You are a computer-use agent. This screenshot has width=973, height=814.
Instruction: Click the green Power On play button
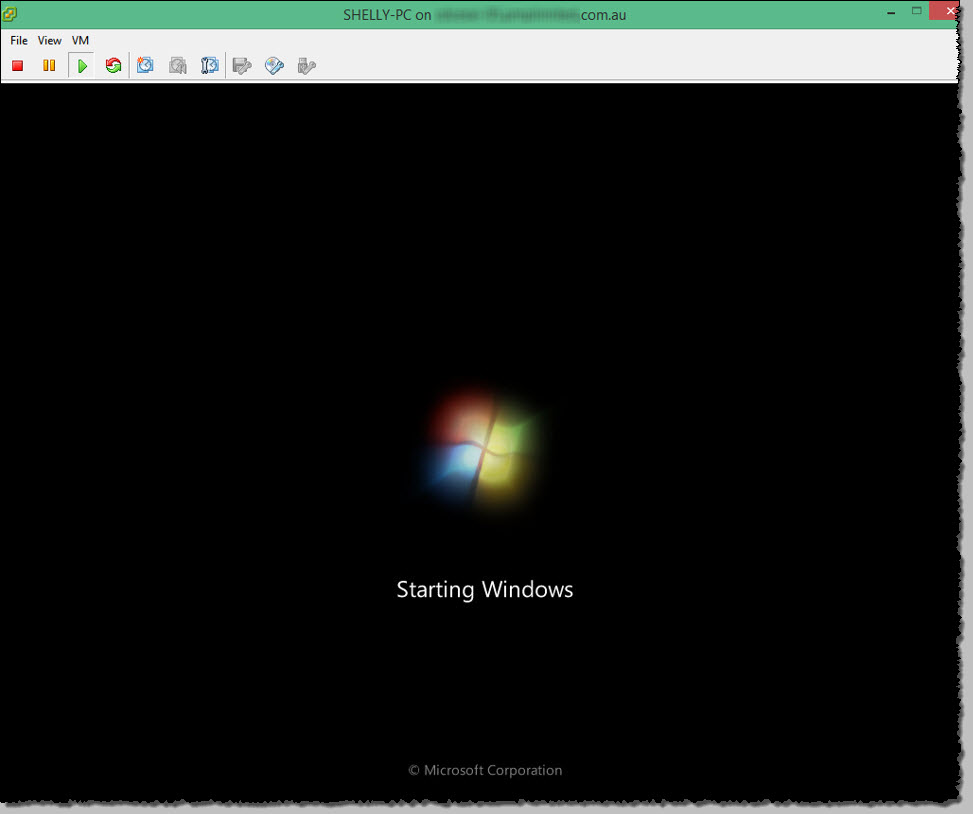tap(82, 65)
